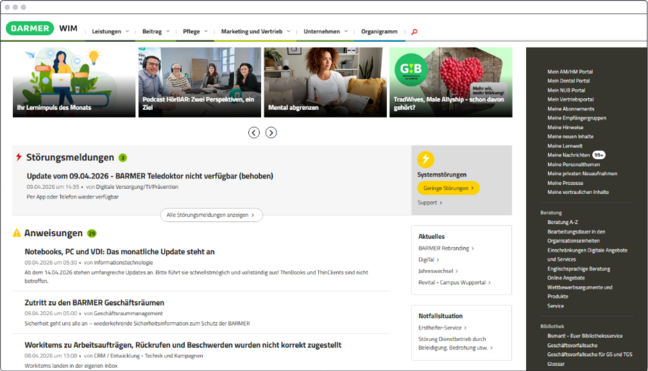This screenshot has width=648, height=371.
Task: Open the 'Mental abgrenzen' card
Action: point(325,82)
